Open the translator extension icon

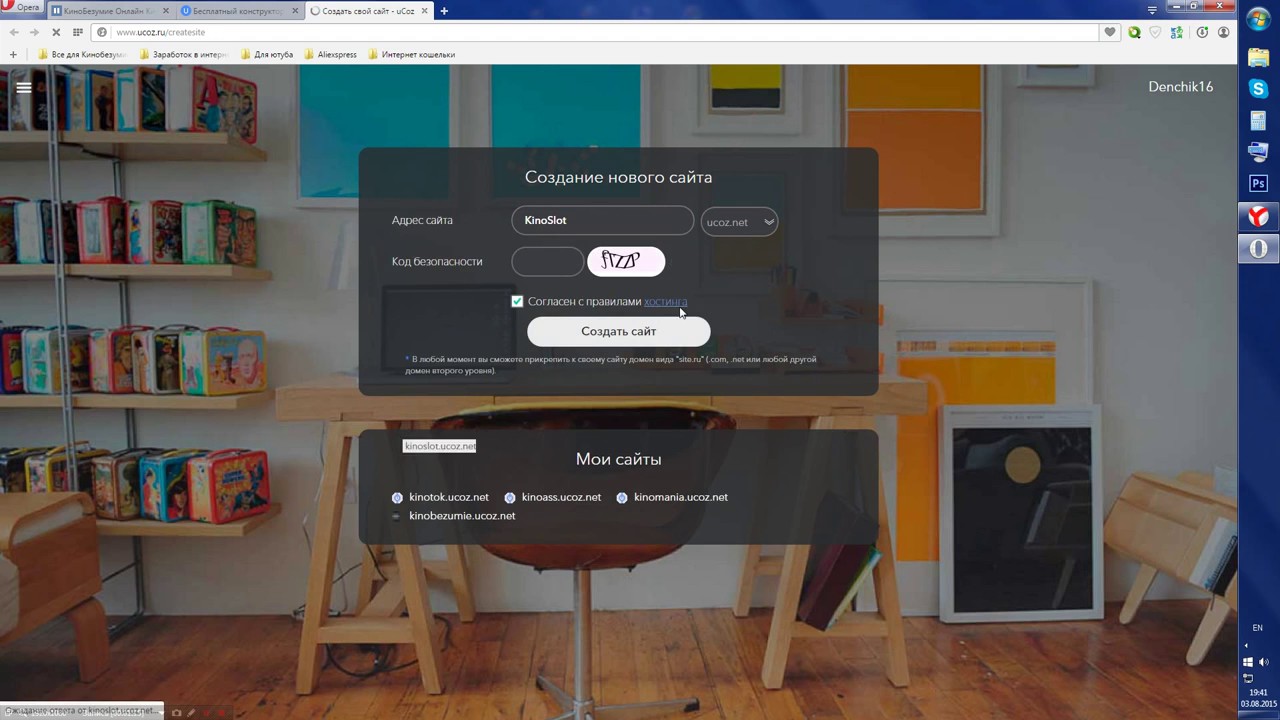coord(1177,32)
